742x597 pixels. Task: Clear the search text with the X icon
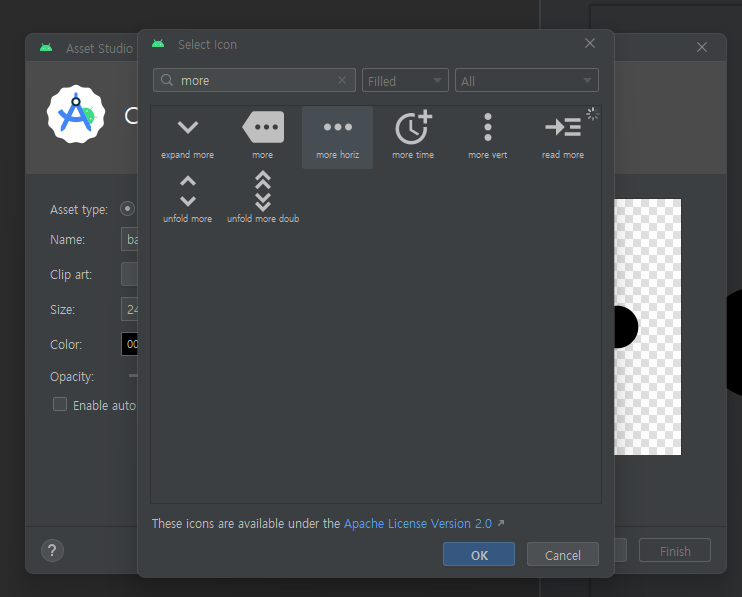[x=342, y=80]
